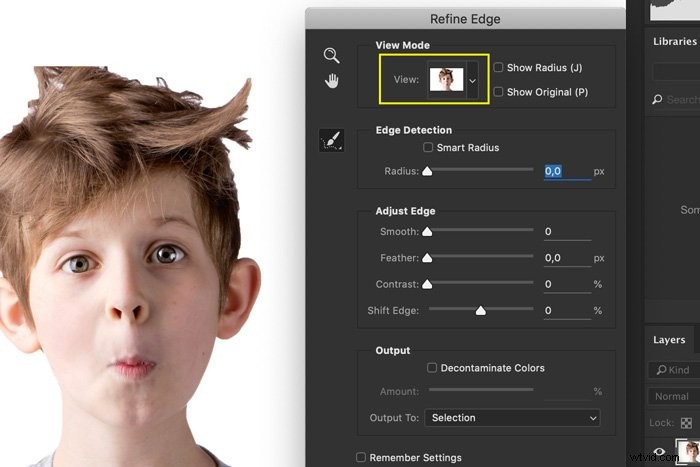Click the Feather value field
The image size is (700, 467).
(x=567, y=258)
